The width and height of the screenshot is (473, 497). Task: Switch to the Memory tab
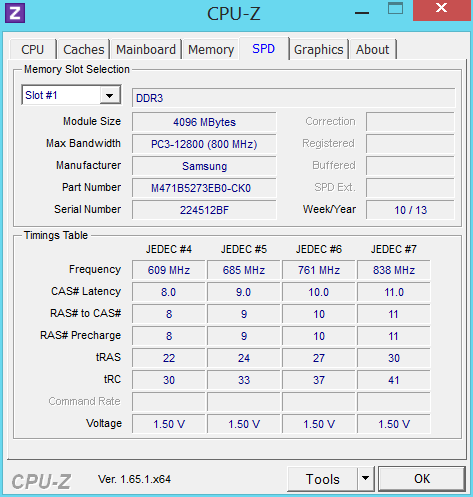tap(211, 50)
